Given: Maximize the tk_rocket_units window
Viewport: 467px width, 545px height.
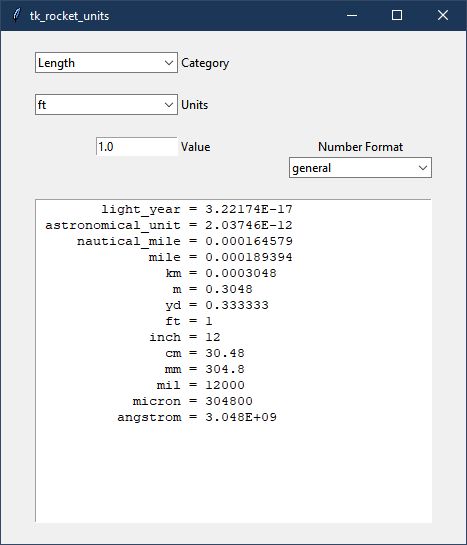Looking at the screenshot, I should pyautogui.click(x=397, y=15).
